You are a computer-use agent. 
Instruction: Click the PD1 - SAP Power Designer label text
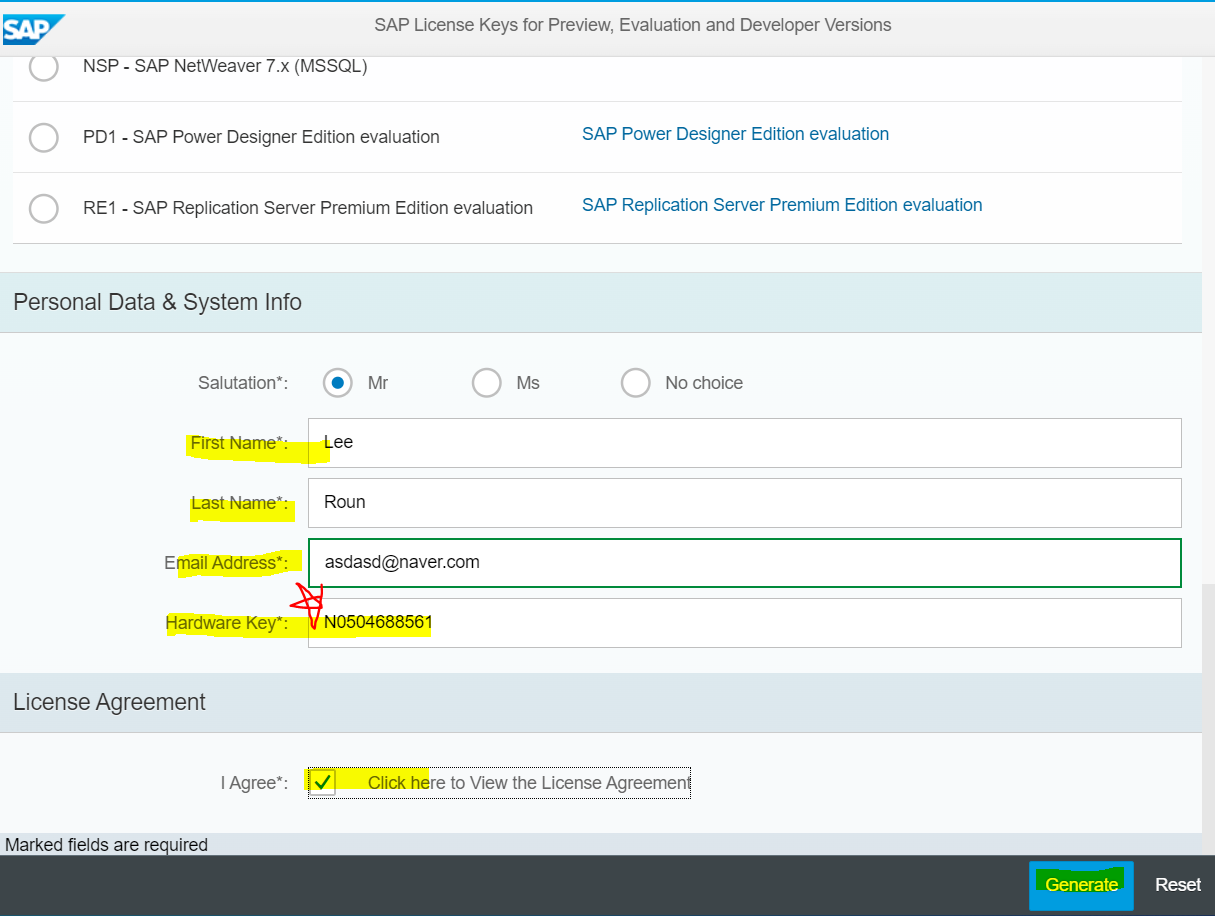[261, 137]
